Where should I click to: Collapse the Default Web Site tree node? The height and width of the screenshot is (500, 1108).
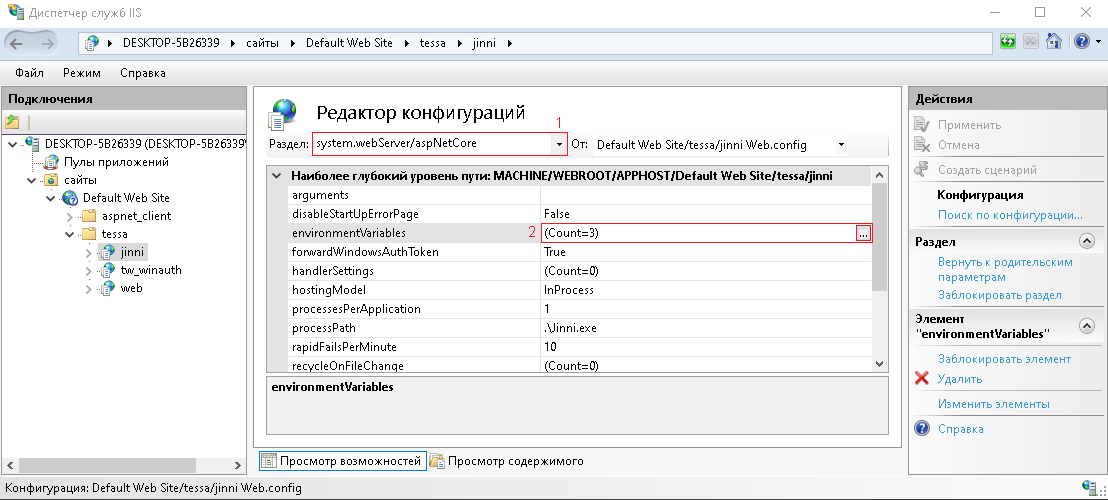tap(51, 198)
